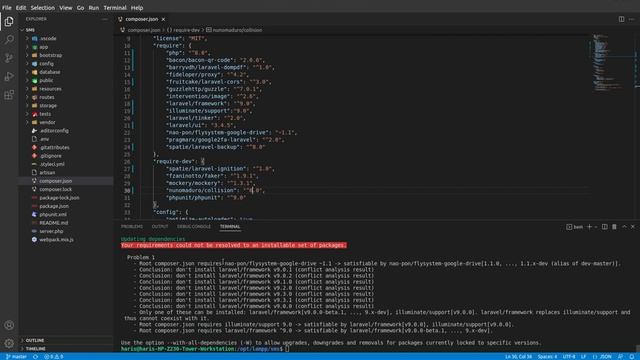Switch to the PROBLEMS panel tab
This screenshot has width=640, height=360.
point(132,227)
